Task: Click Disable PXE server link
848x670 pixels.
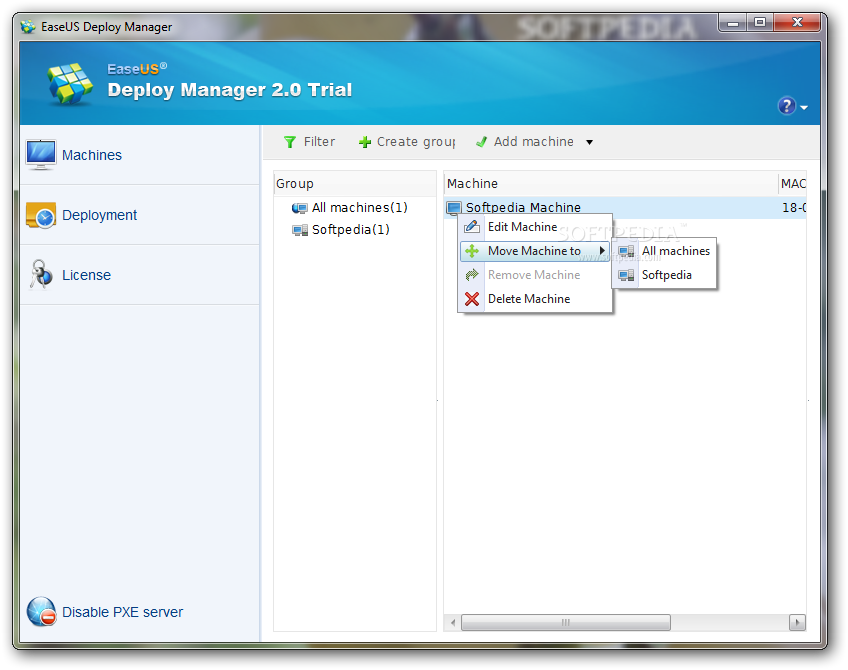Action: pos(122,612)
